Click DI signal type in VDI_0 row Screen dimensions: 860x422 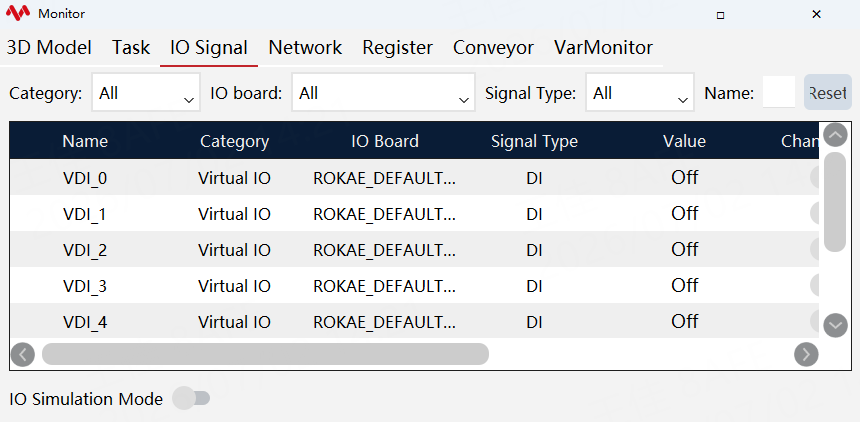click(534, 178)
